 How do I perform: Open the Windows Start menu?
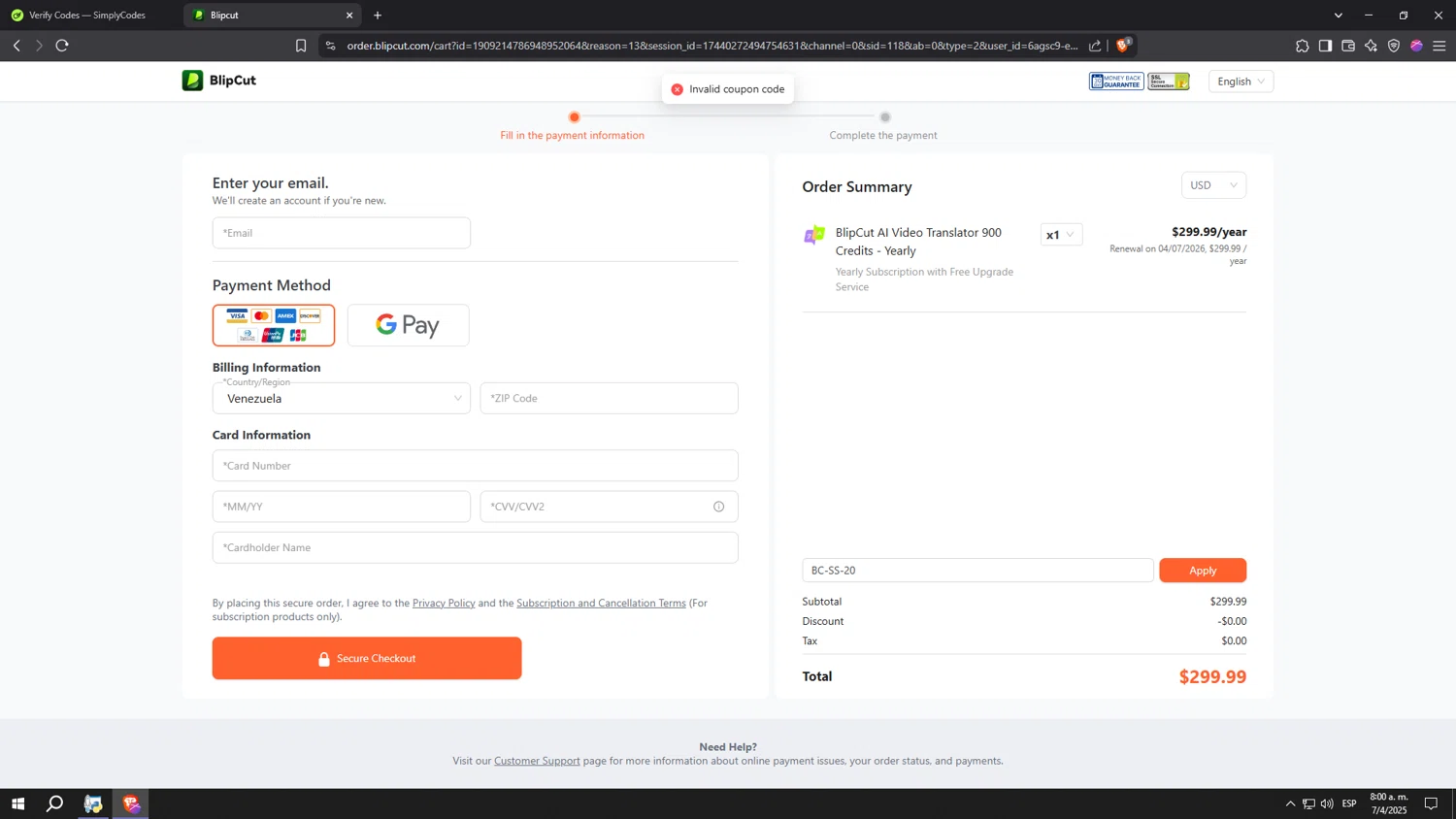point(17,803)
